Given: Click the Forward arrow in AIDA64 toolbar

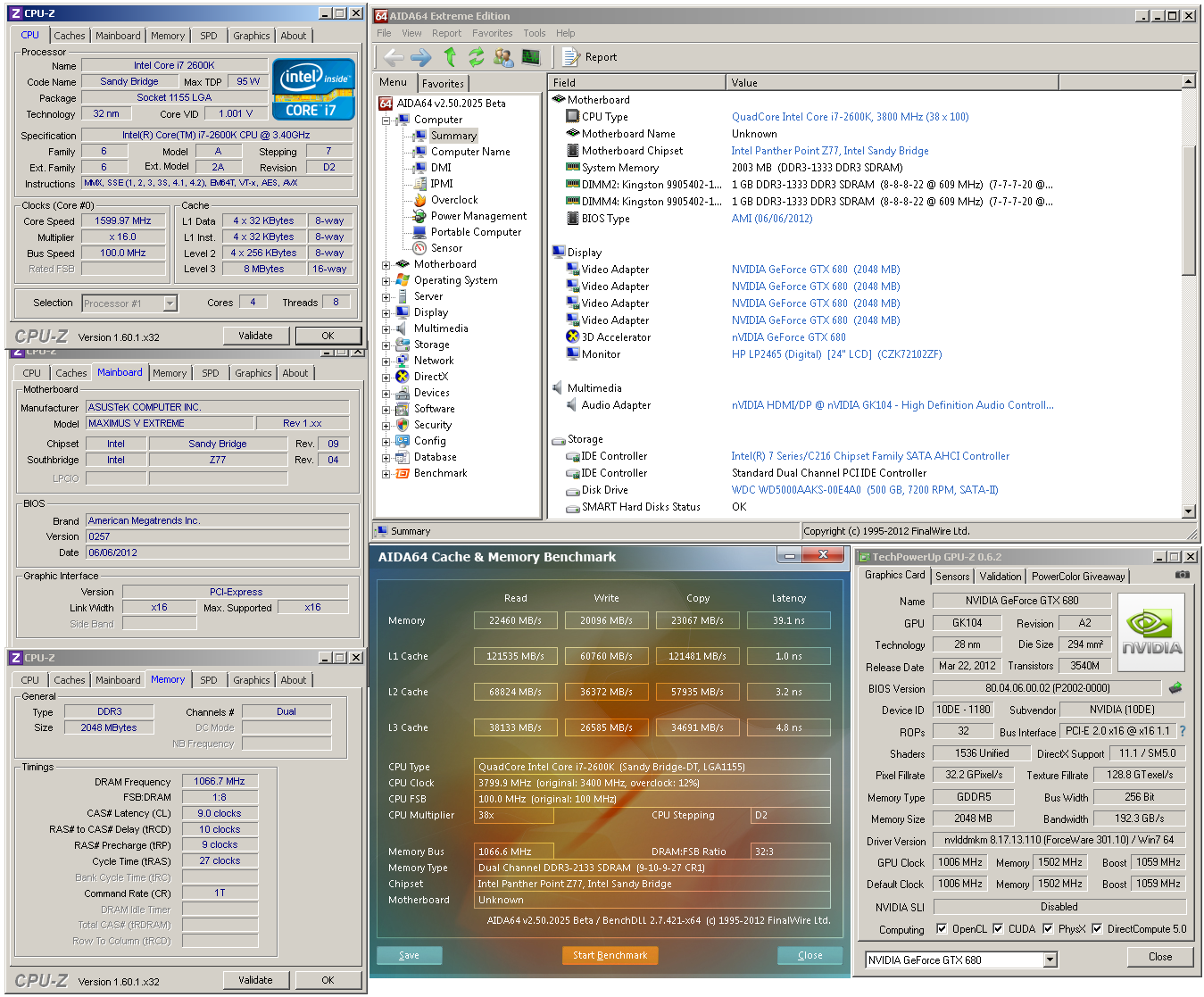Looking at the screenshot, I should (x=420, y=57).
